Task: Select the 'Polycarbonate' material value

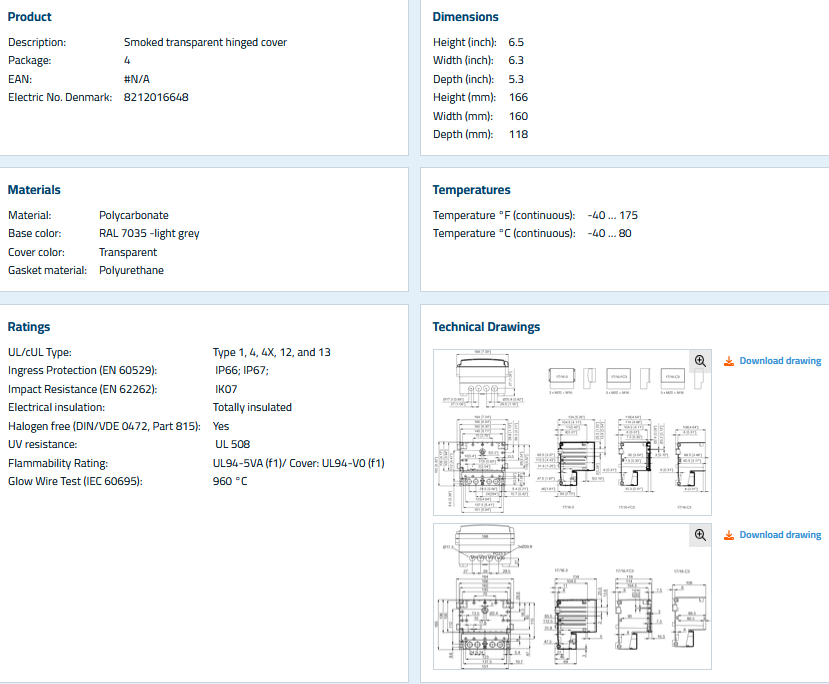Action: tap(133, 215)
